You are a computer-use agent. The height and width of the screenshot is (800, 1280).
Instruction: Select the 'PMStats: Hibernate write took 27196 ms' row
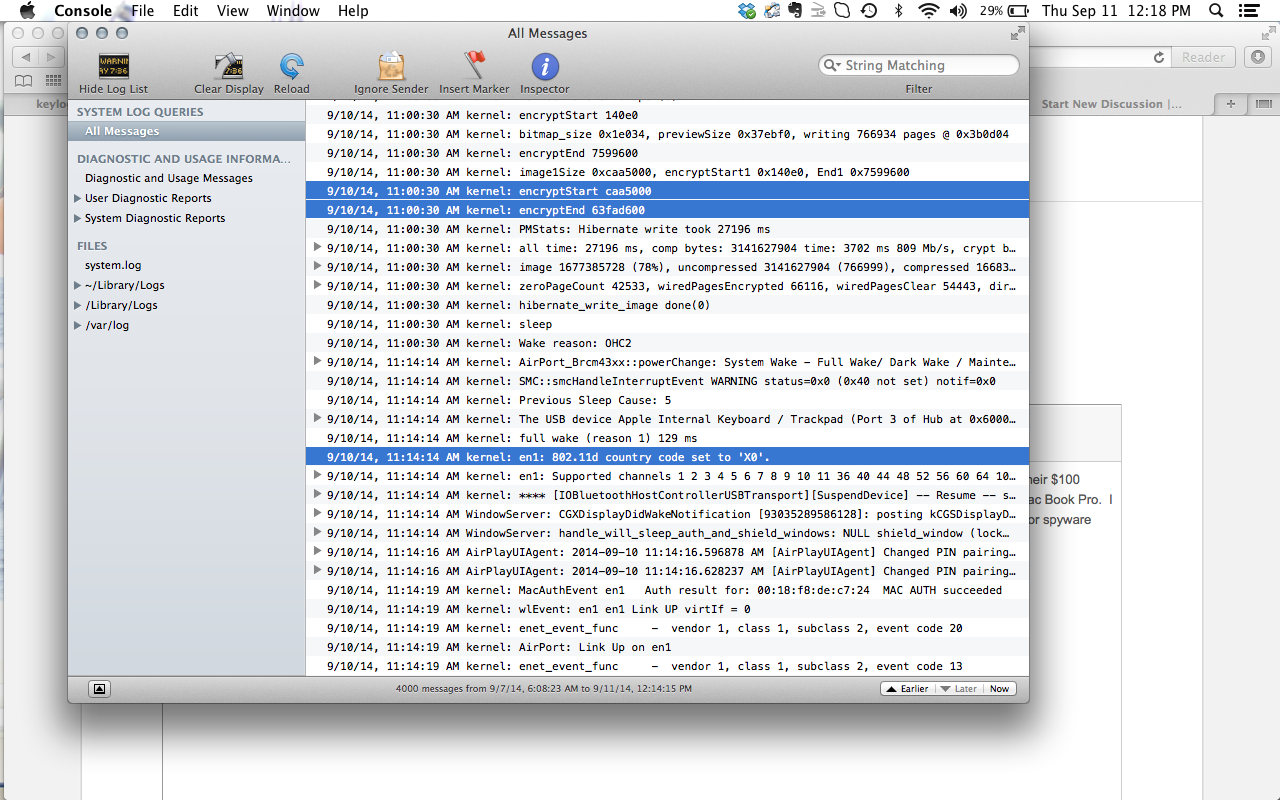pyautogui.click(x=667, y=229)
